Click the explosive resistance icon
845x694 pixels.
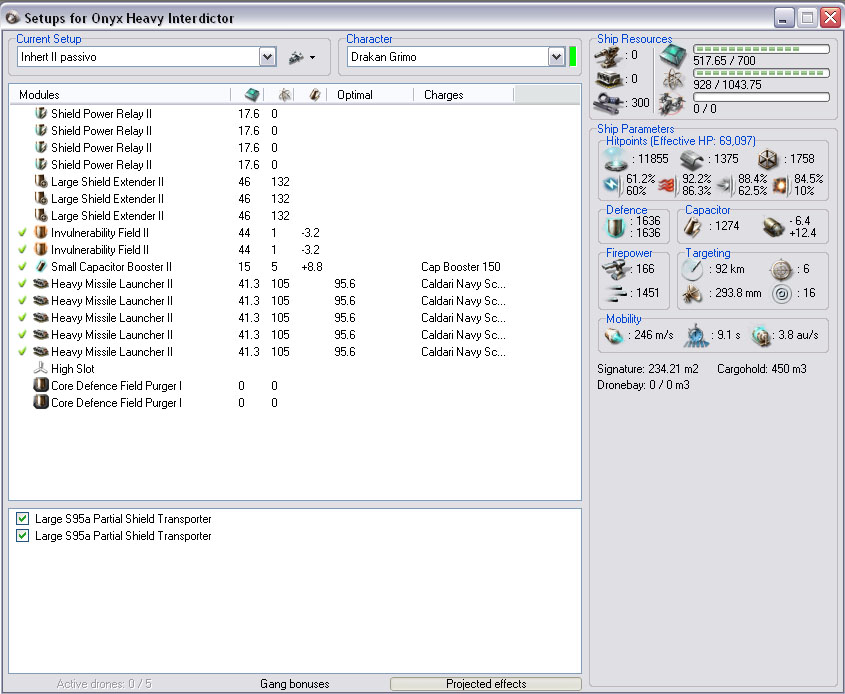pyautogui.click(x=781, y=185)
